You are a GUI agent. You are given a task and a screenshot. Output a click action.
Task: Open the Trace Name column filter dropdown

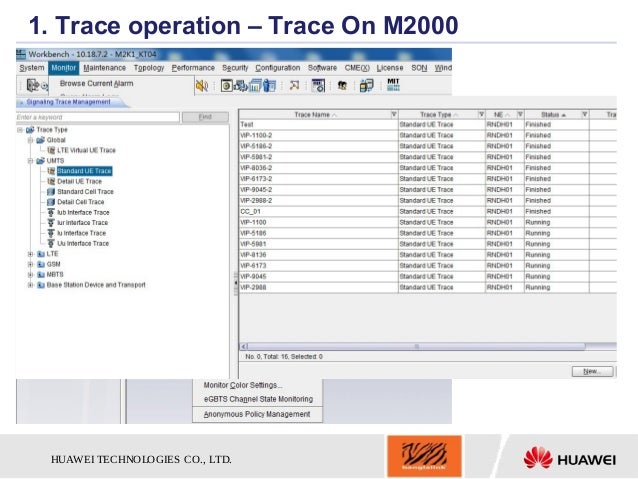(394, 114)
